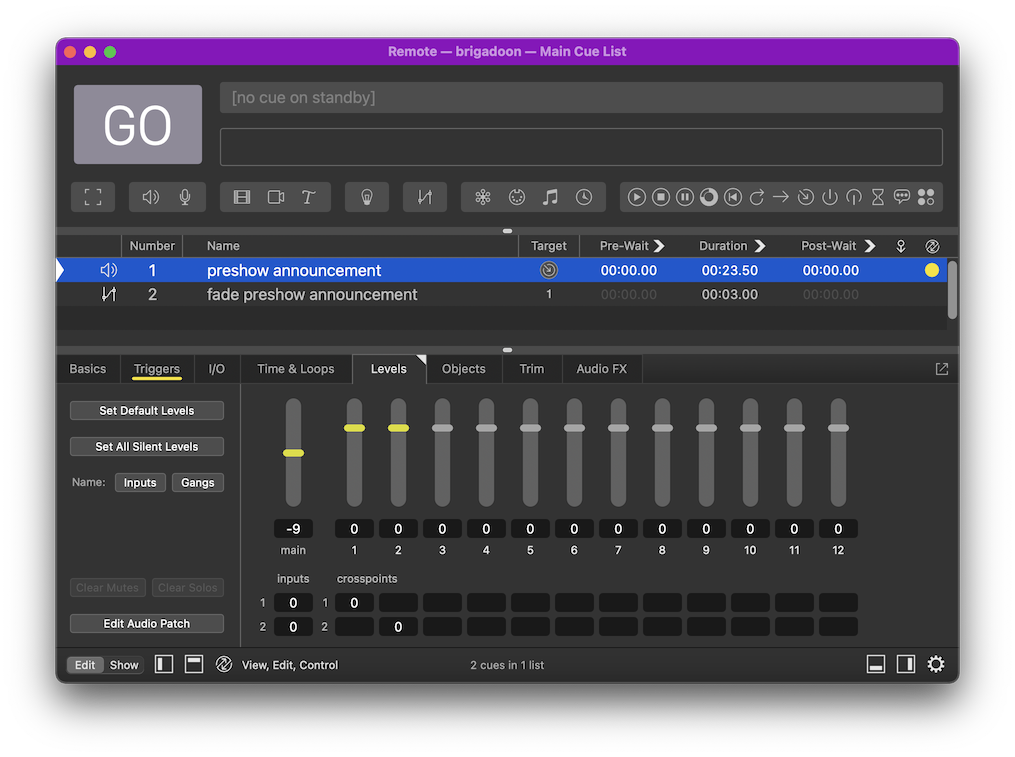Expand the Pre-Wait column arrow
The width and height of the screenshot is (1015, 757).
pos(660,246)
